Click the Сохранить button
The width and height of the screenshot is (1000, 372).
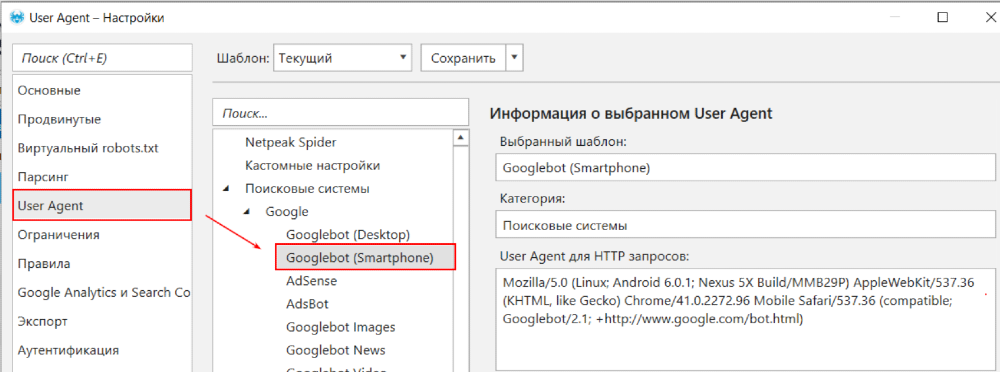pos(463,58)
